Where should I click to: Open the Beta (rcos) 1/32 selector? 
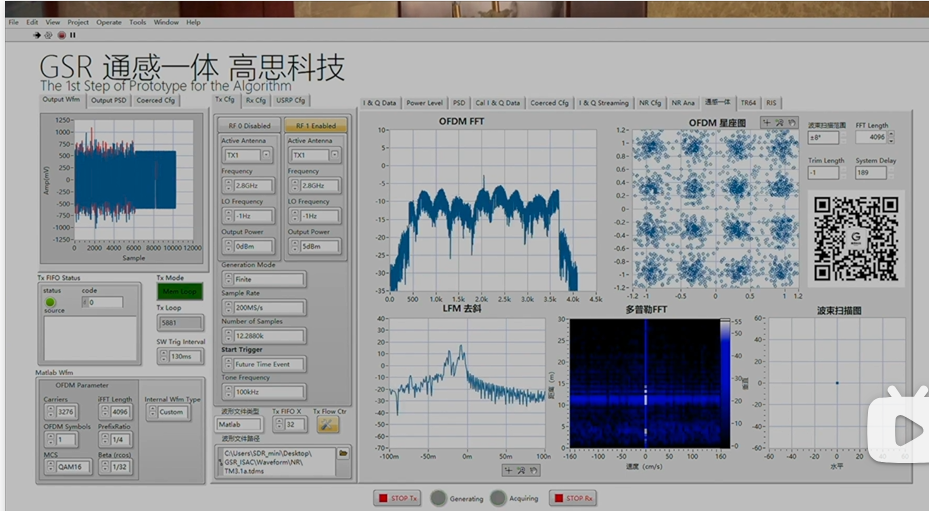click(116, 467)
